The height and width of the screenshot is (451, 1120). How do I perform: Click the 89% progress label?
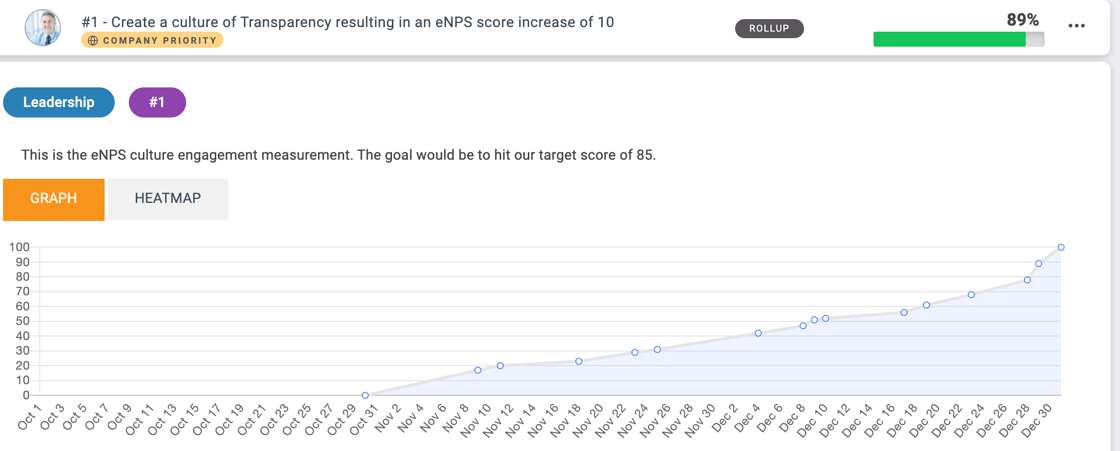click(x=1022, y=19)
